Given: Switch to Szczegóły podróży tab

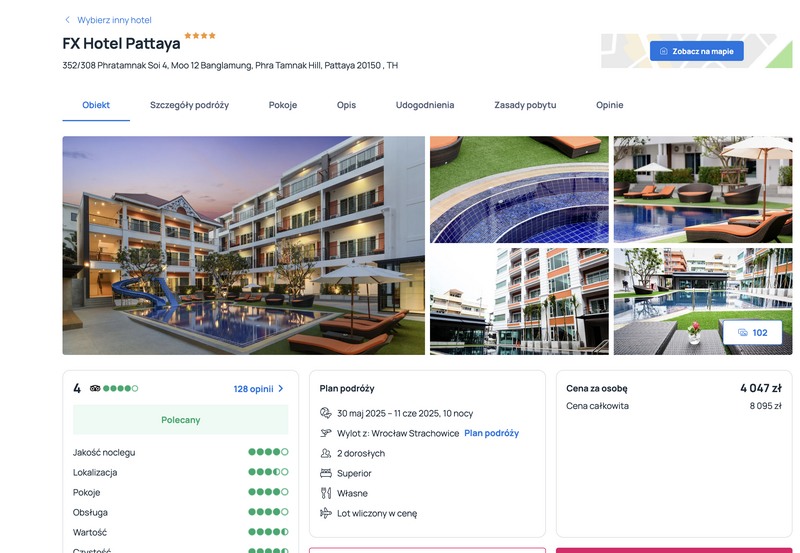Looking at the screenshot, I should (x=189, y=105).
